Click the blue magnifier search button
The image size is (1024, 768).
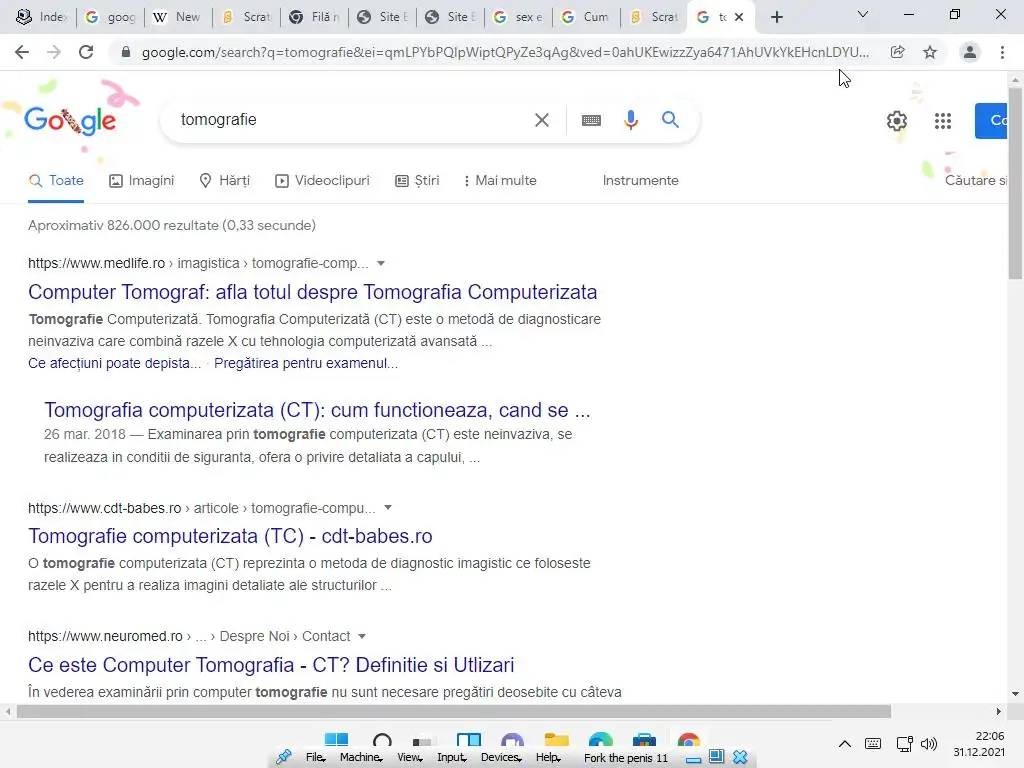coord(670,120)
